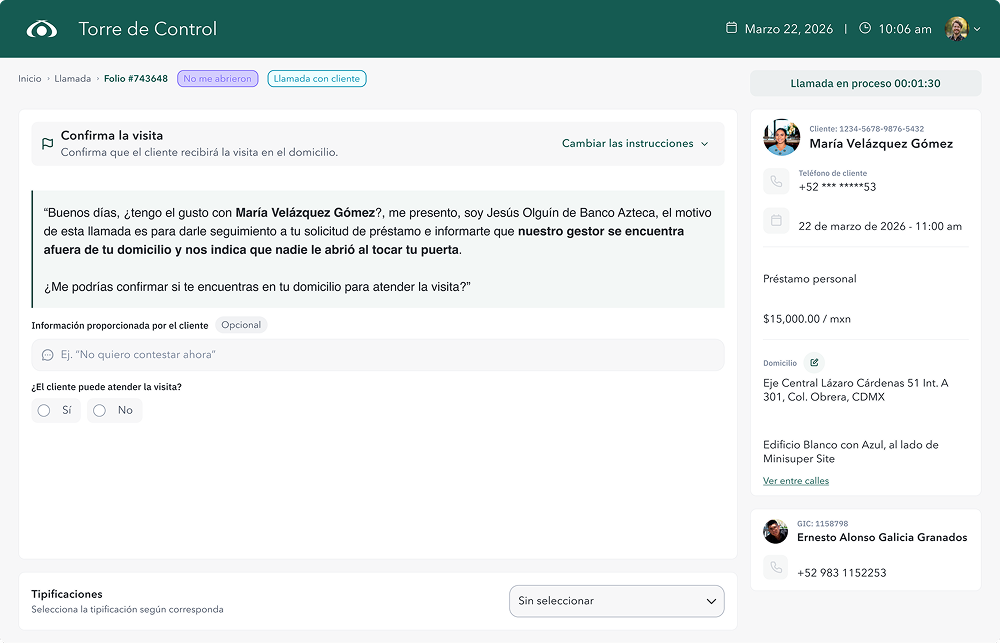Open the 'Ver entre calles' link
The height and width of the screenshot is (643, 1000).
coord(796,481)
